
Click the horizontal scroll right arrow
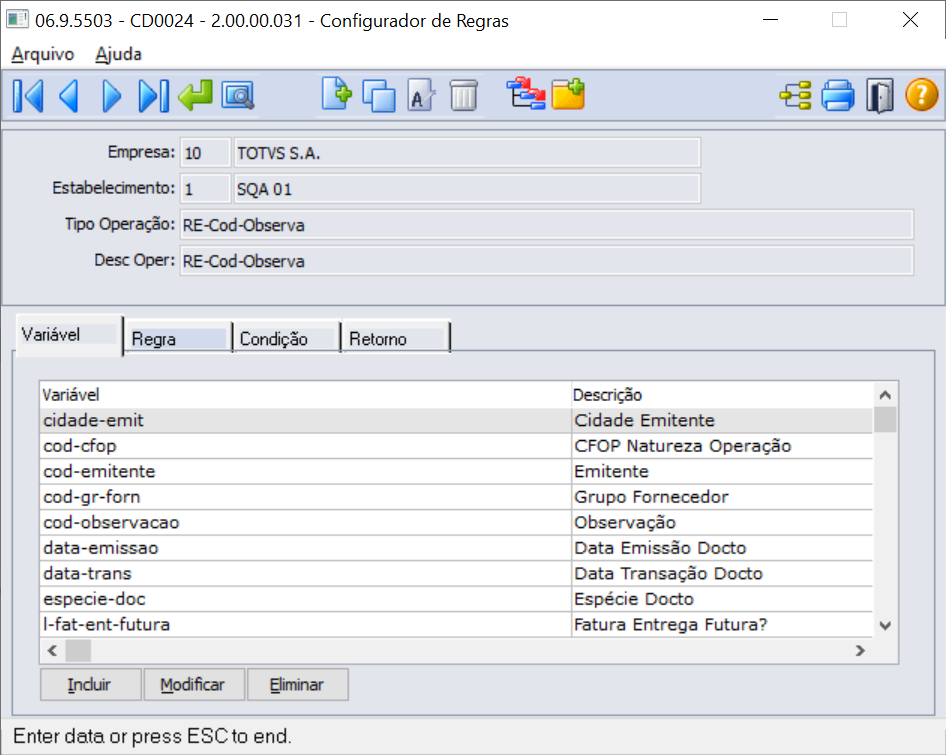860,651
